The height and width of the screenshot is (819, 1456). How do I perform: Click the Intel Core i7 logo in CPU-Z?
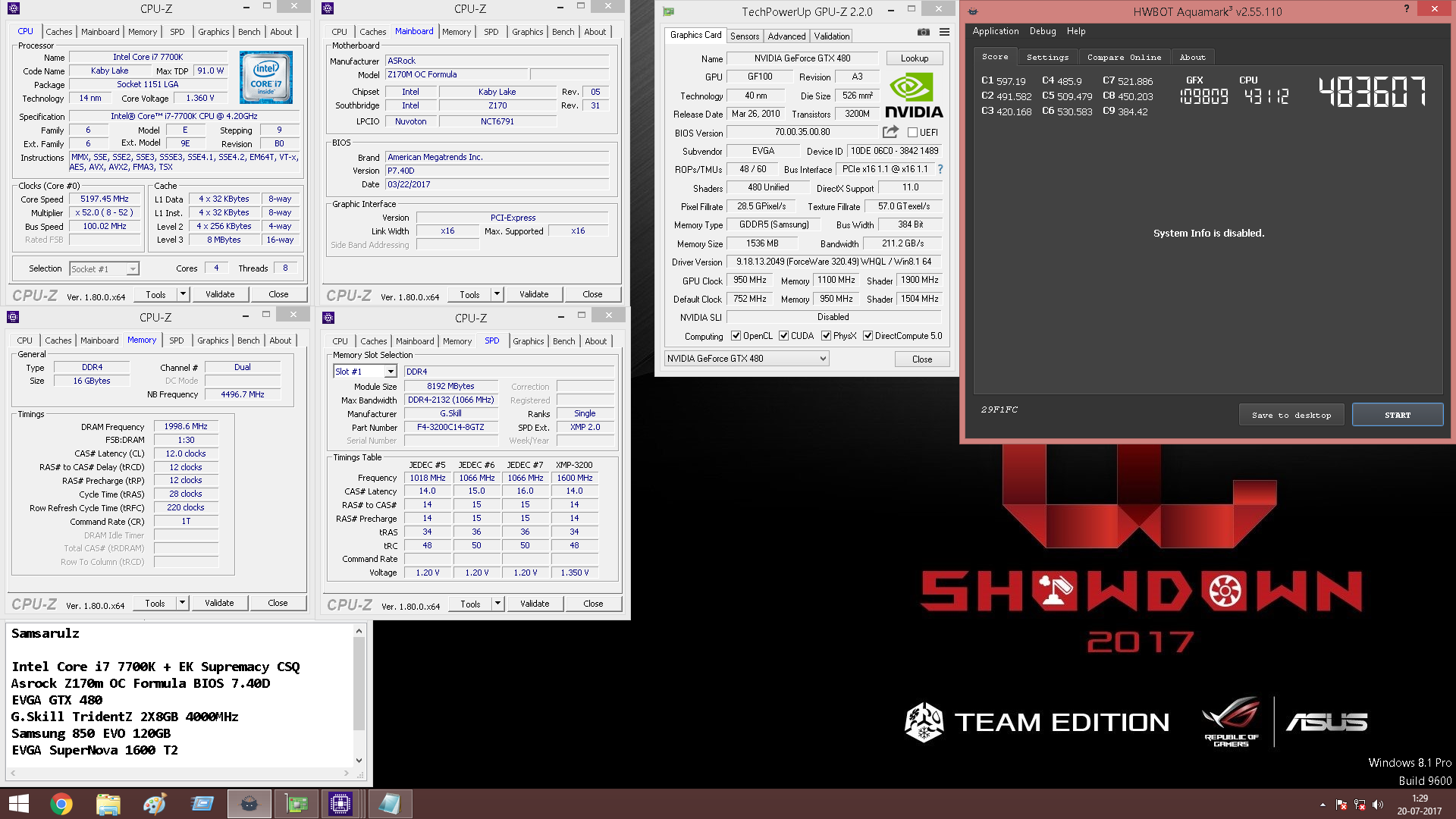[x=265, y=77]
